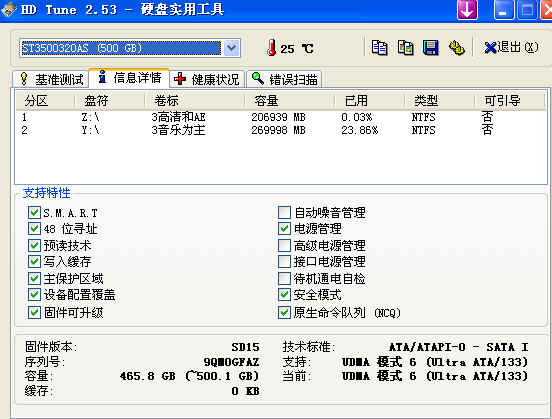This screenshot has height=419, width=552.
Task: Switch to the 信息详情 tab
Action: [x=130, y=77]
